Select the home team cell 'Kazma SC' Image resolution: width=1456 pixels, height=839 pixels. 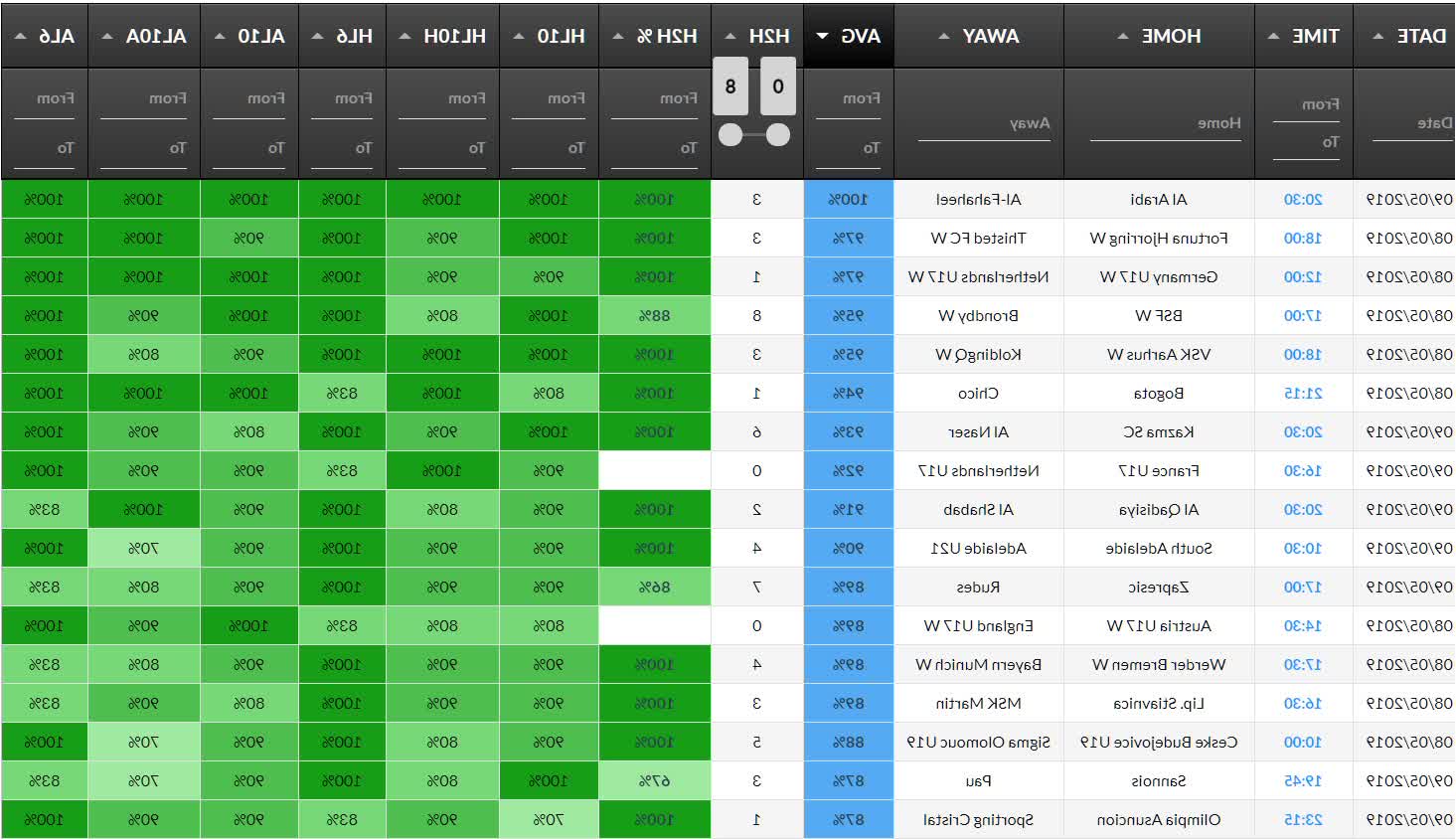(x=1159, y=432)
